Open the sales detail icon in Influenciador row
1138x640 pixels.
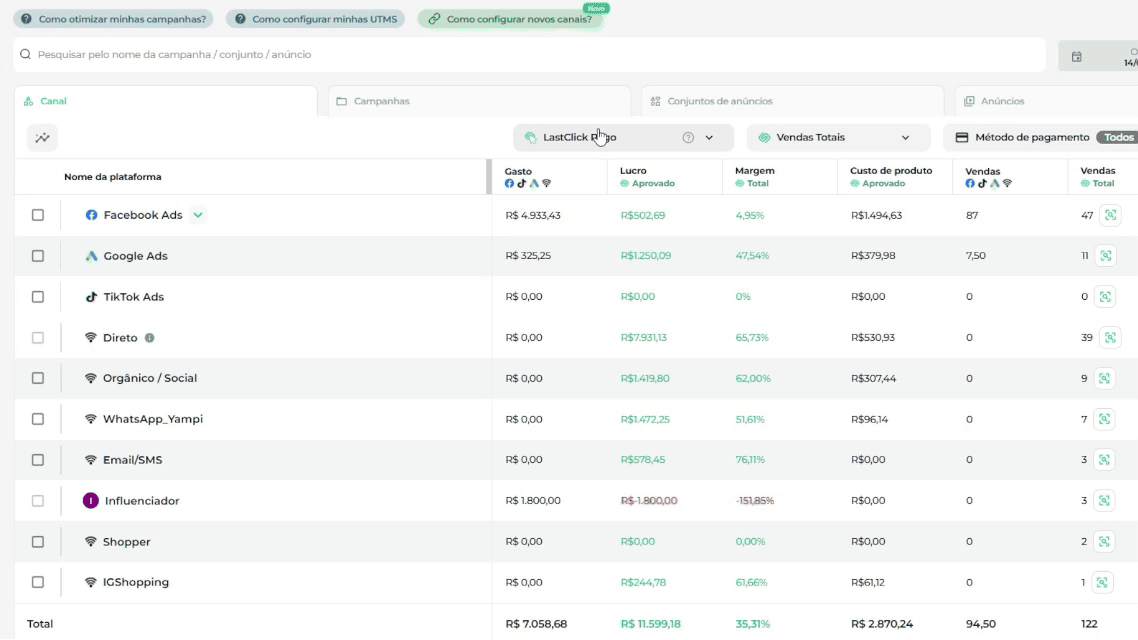click(1105, 501)
